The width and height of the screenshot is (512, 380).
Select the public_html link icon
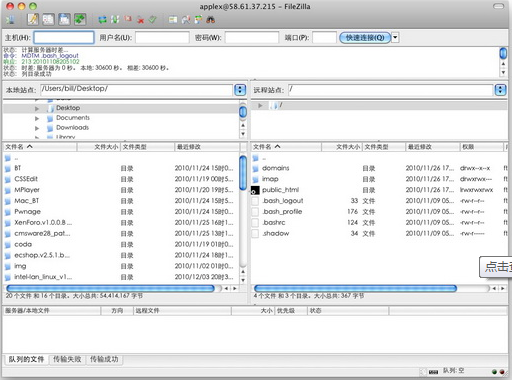pyautogui.click(x=255, y=190)
